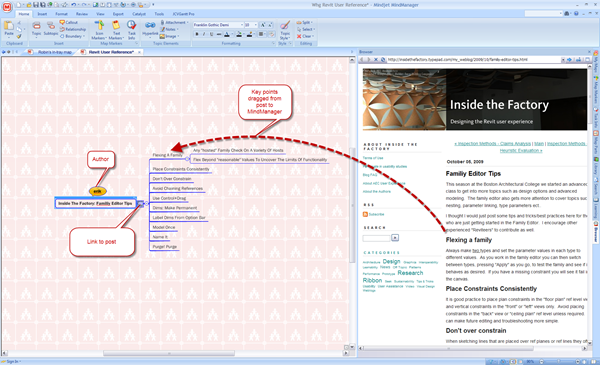Open the Ribbon category link
The width and height of the screenshot is (600, 365).
(372, 280)
